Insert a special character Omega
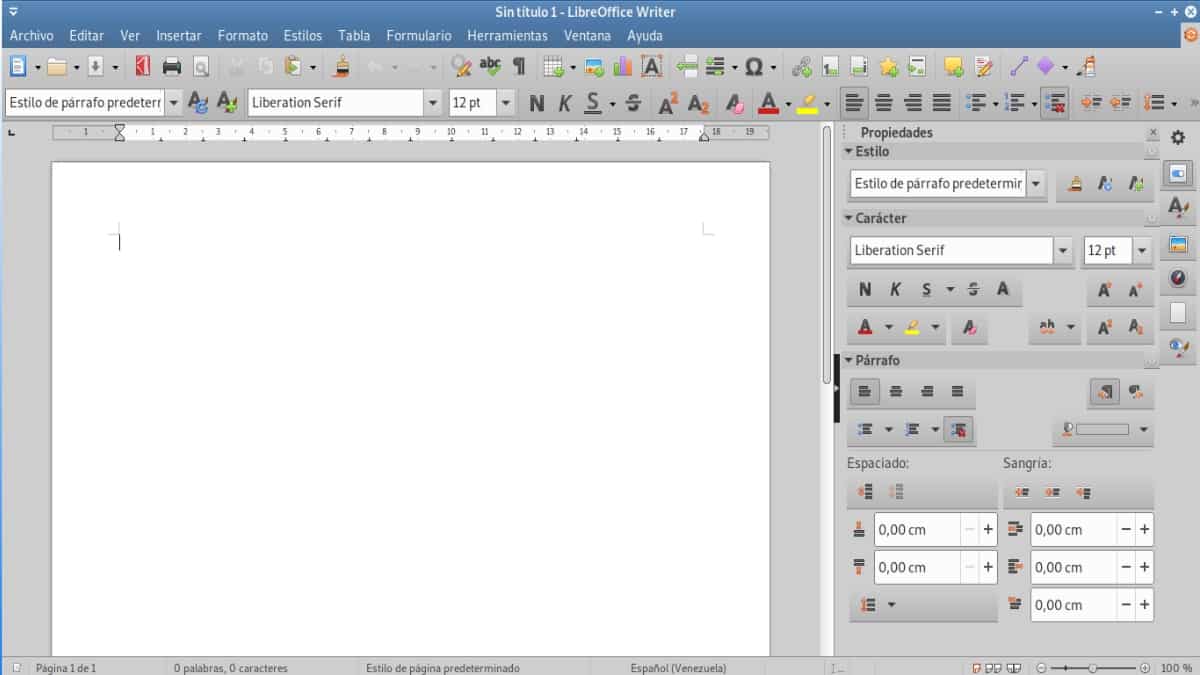Viewport: 1200px width, 675px height. click(x=753, y=66)
